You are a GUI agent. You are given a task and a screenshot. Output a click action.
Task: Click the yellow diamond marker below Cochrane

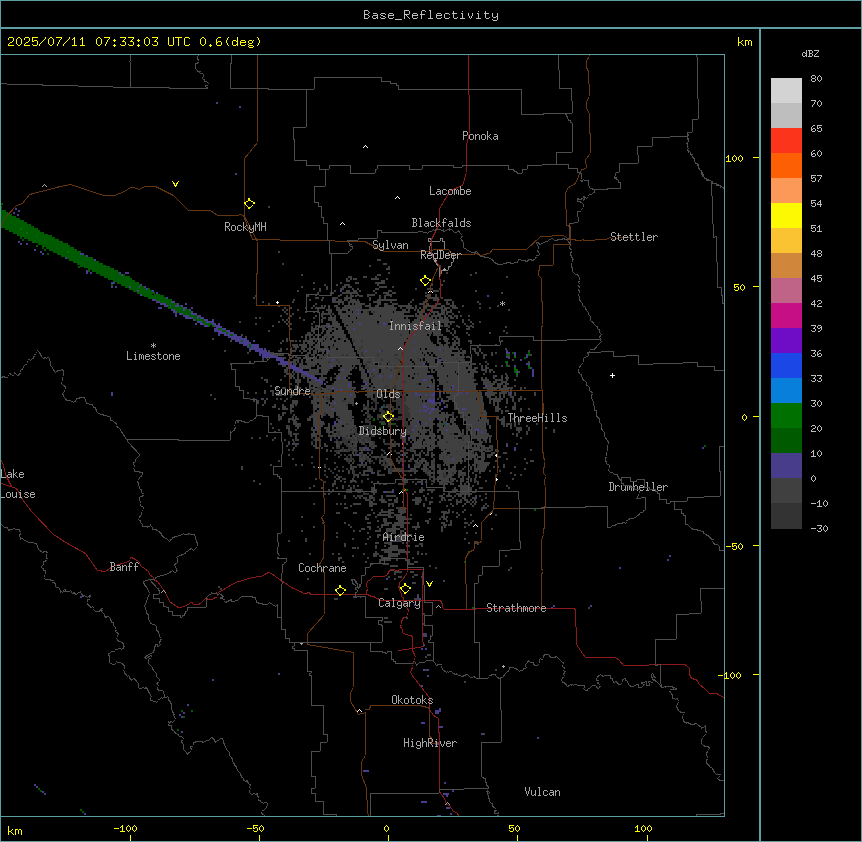click(x=340, y=590)
